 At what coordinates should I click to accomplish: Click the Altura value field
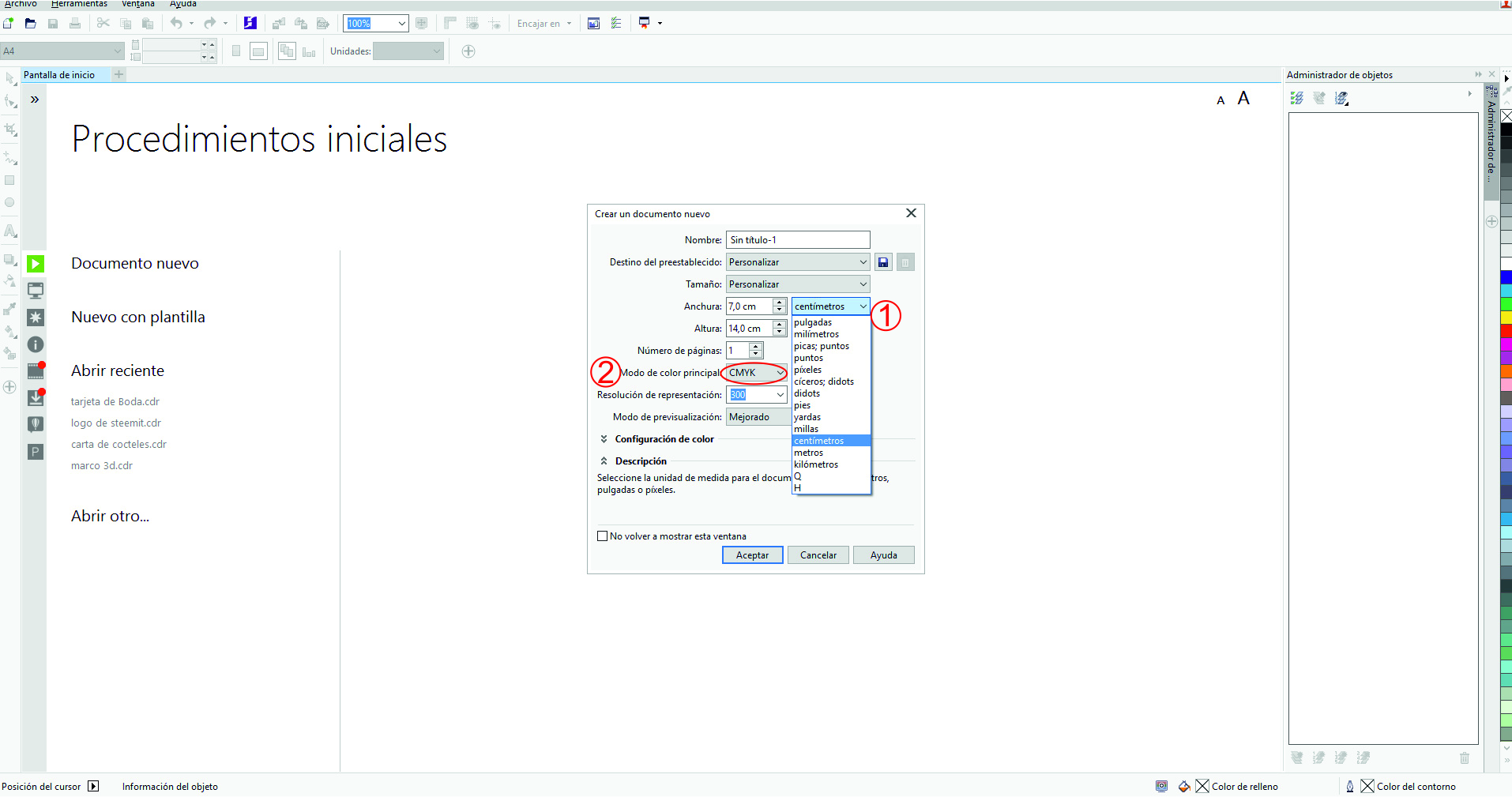pos(749,329)
